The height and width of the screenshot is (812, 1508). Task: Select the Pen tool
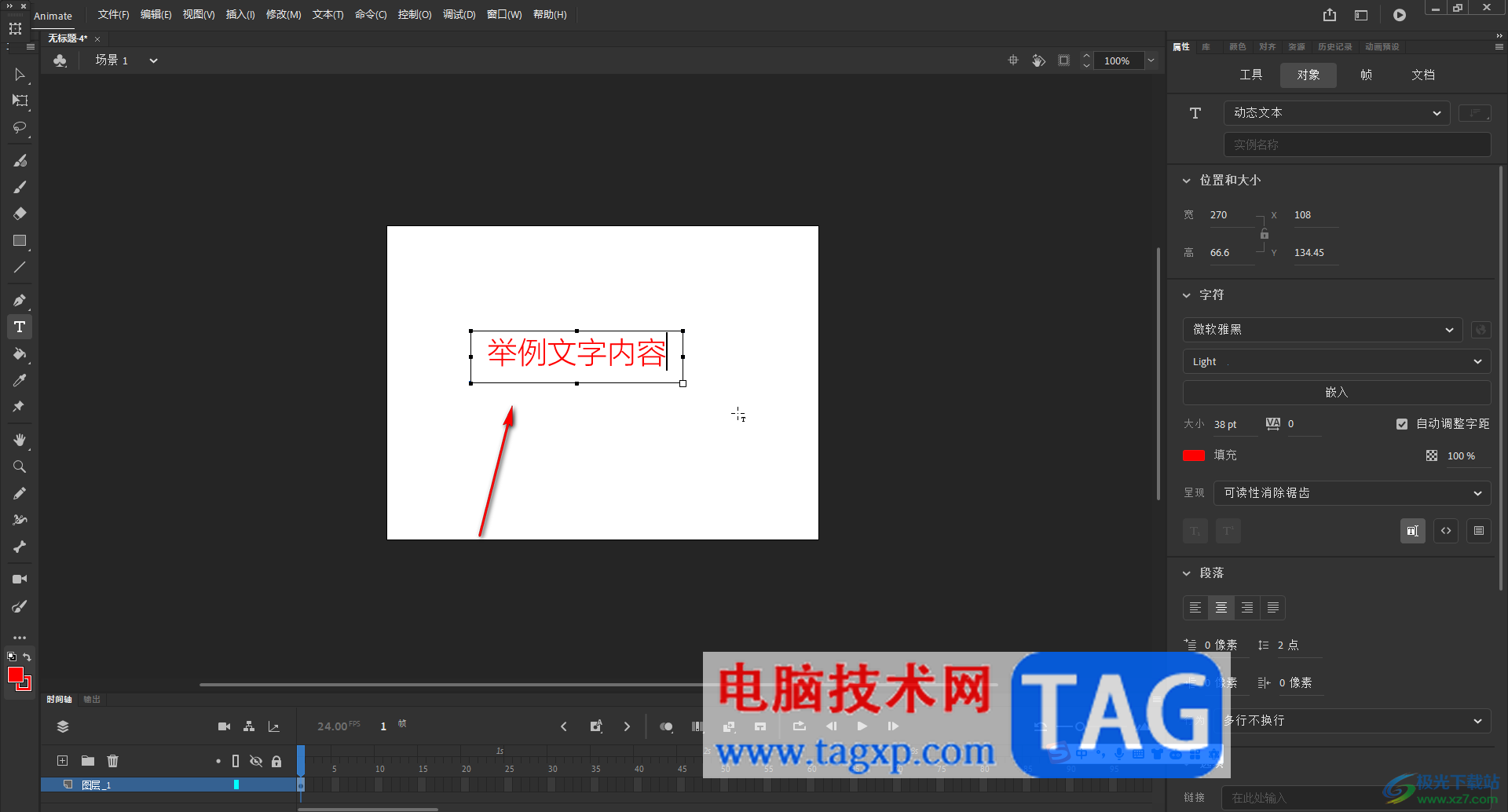point(20,300)
